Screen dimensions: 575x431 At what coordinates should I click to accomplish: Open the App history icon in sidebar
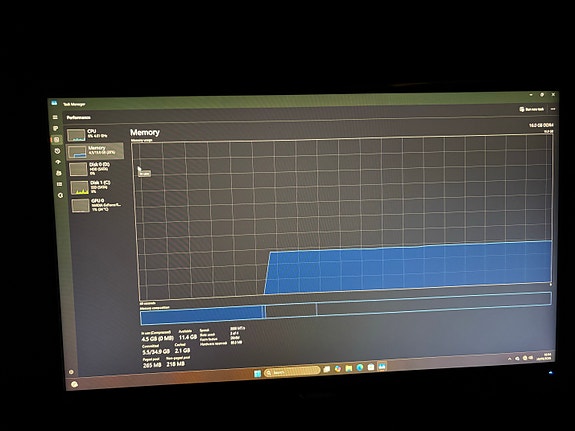coord(57,151)
